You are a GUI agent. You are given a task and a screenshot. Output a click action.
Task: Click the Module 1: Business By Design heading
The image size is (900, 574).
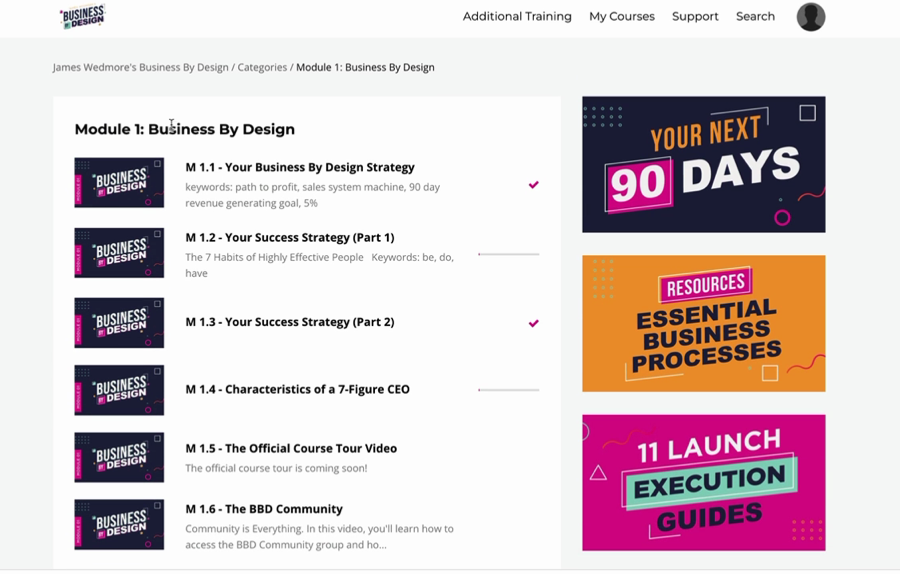coord(185,129)
